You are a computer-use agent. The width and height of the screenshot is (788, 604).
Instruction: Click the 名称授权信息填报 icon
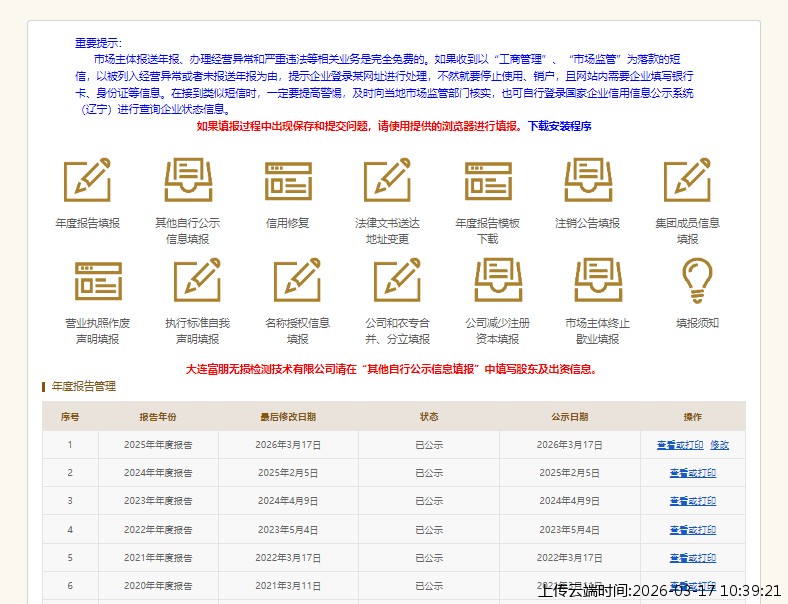[x=297, y=281]
